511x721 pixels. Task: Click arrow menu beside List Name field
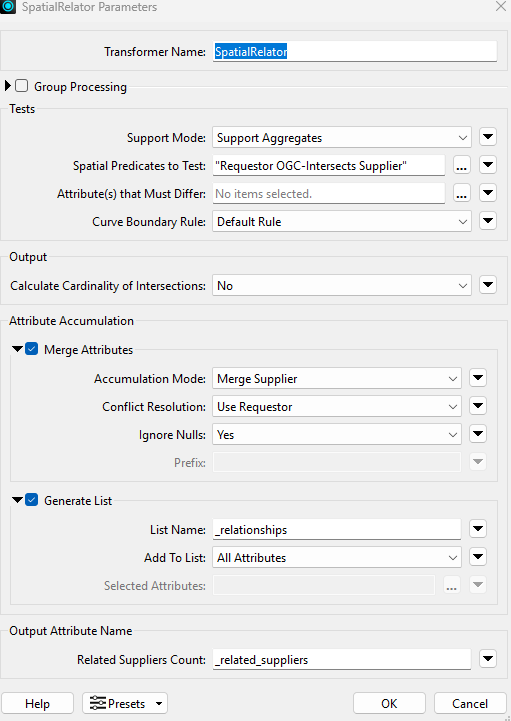point(478,529)
